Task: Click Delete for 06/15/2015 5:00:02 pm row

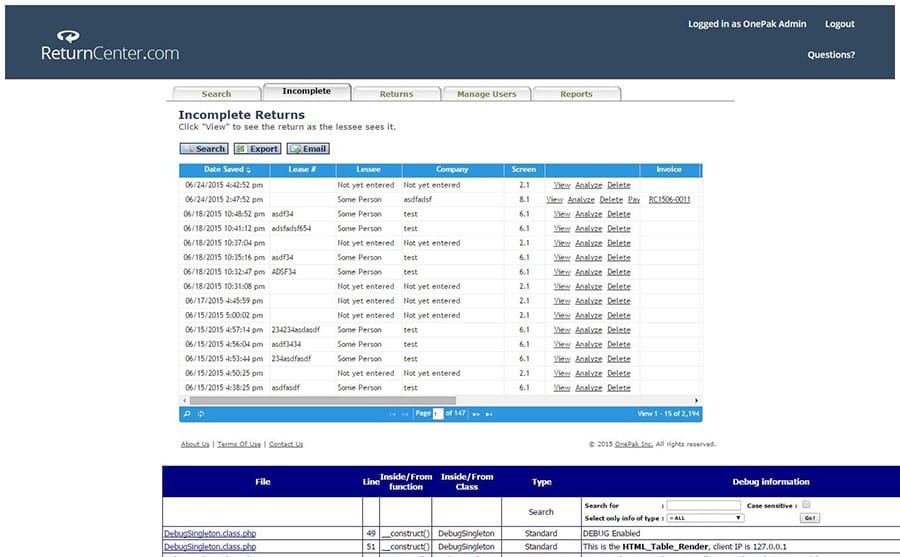Action: coord(619,315)
